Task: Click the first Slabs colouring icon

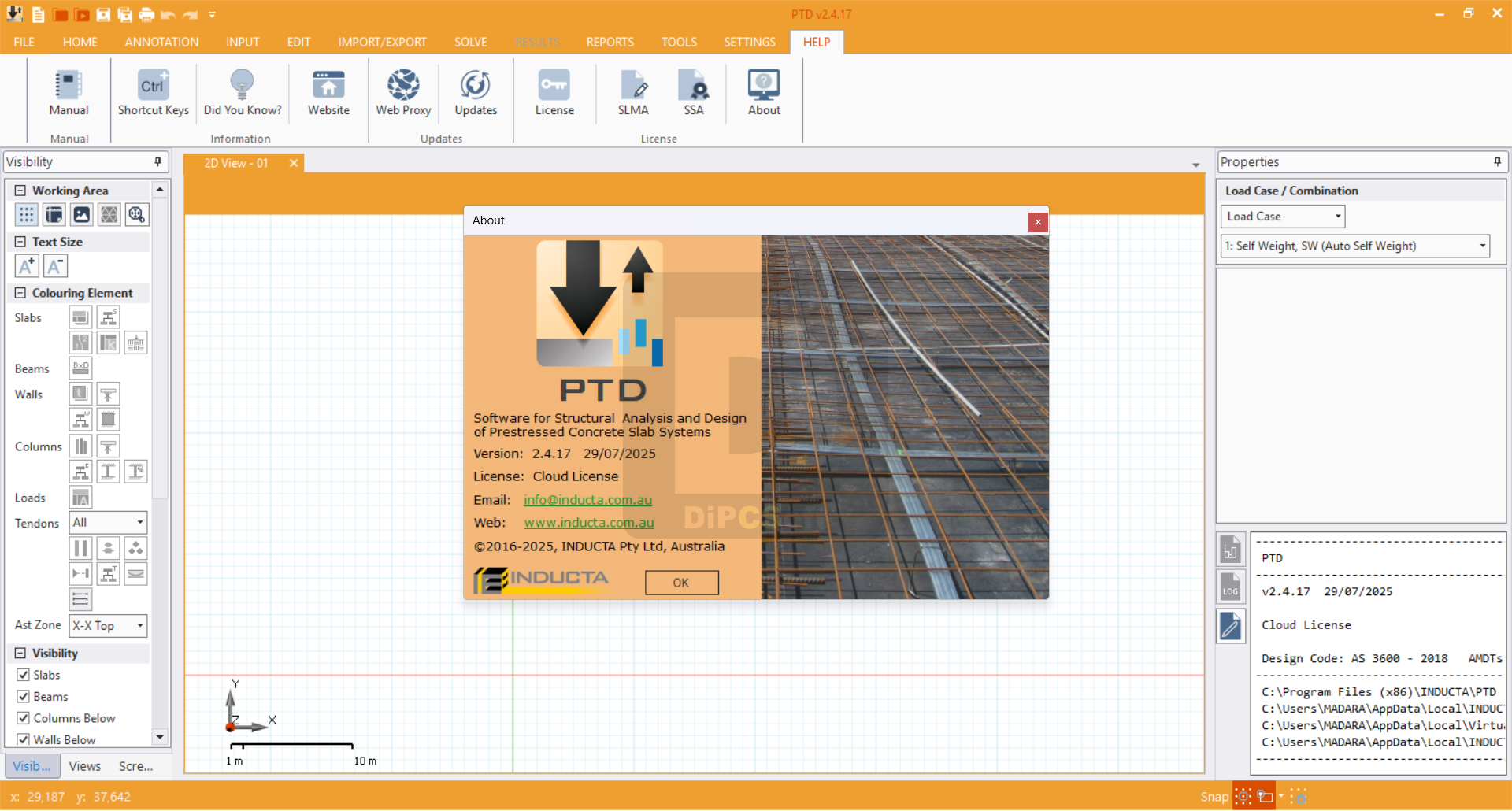Action: click(80, 317)
